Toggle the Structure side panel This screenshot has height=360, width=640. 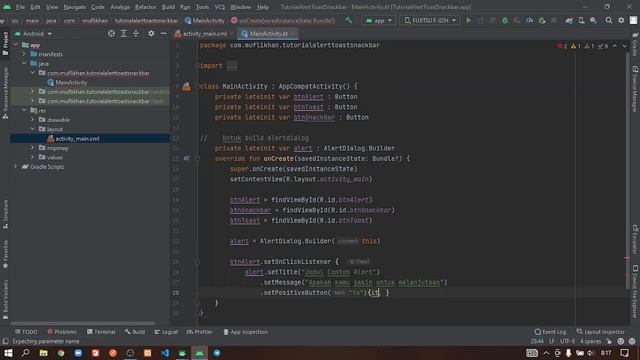pyautogui.click(x=5, y=214)
